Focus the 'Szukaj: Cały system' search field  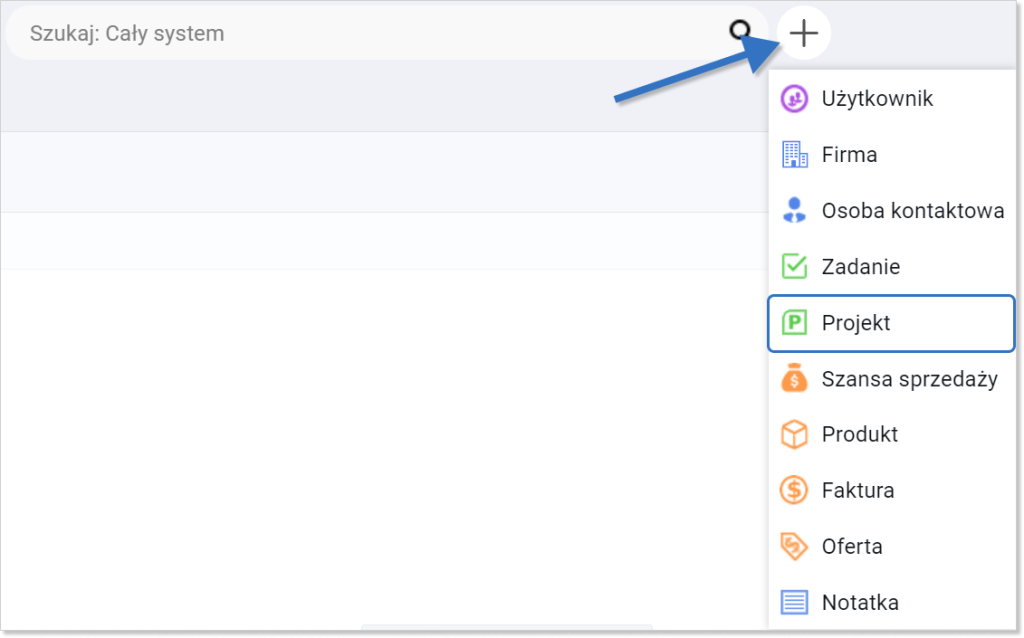pyautogui.click(x=385, y=33)
